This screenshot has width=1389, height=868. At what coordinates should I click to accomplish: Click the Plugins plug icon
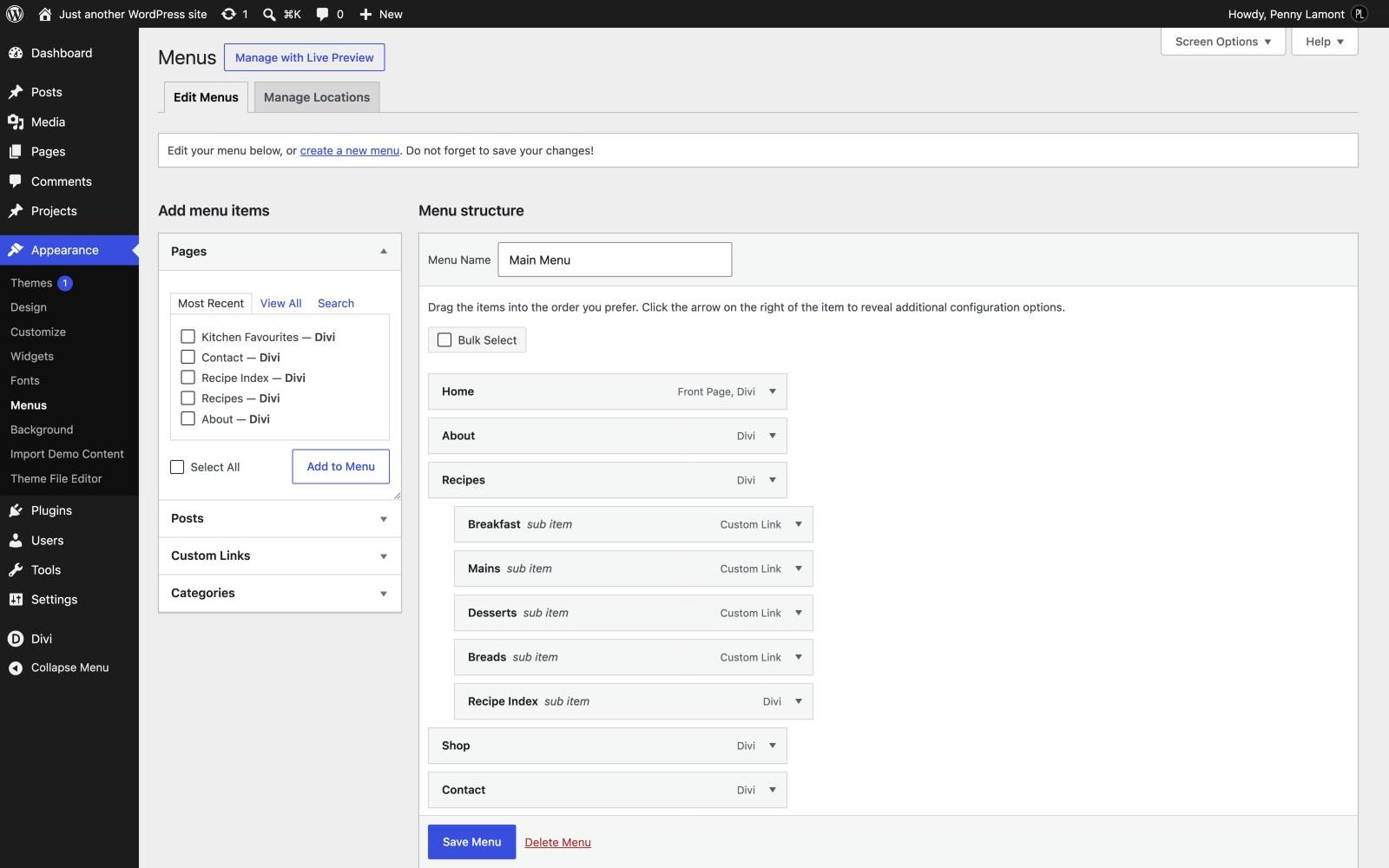pos(16,510)
